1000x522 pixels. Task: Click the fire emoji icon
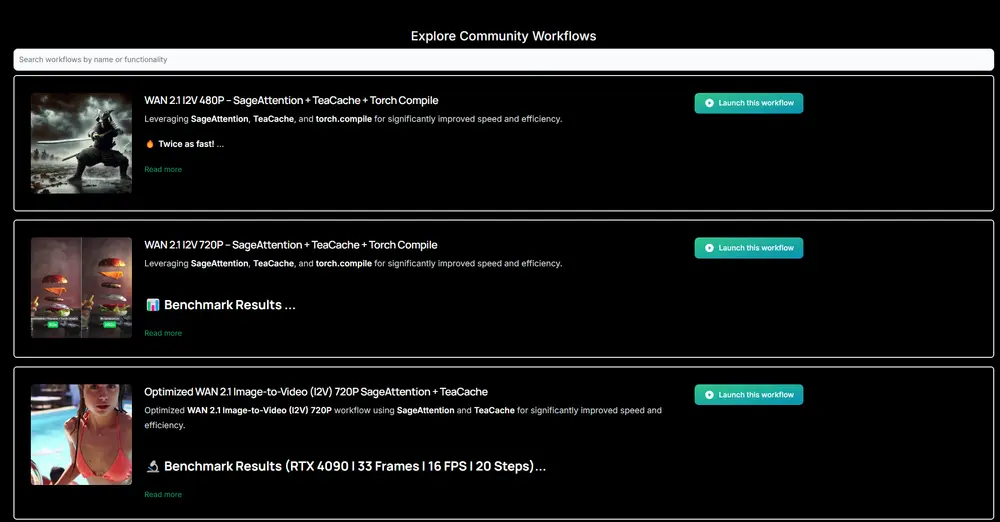click(x=150, y=144)
